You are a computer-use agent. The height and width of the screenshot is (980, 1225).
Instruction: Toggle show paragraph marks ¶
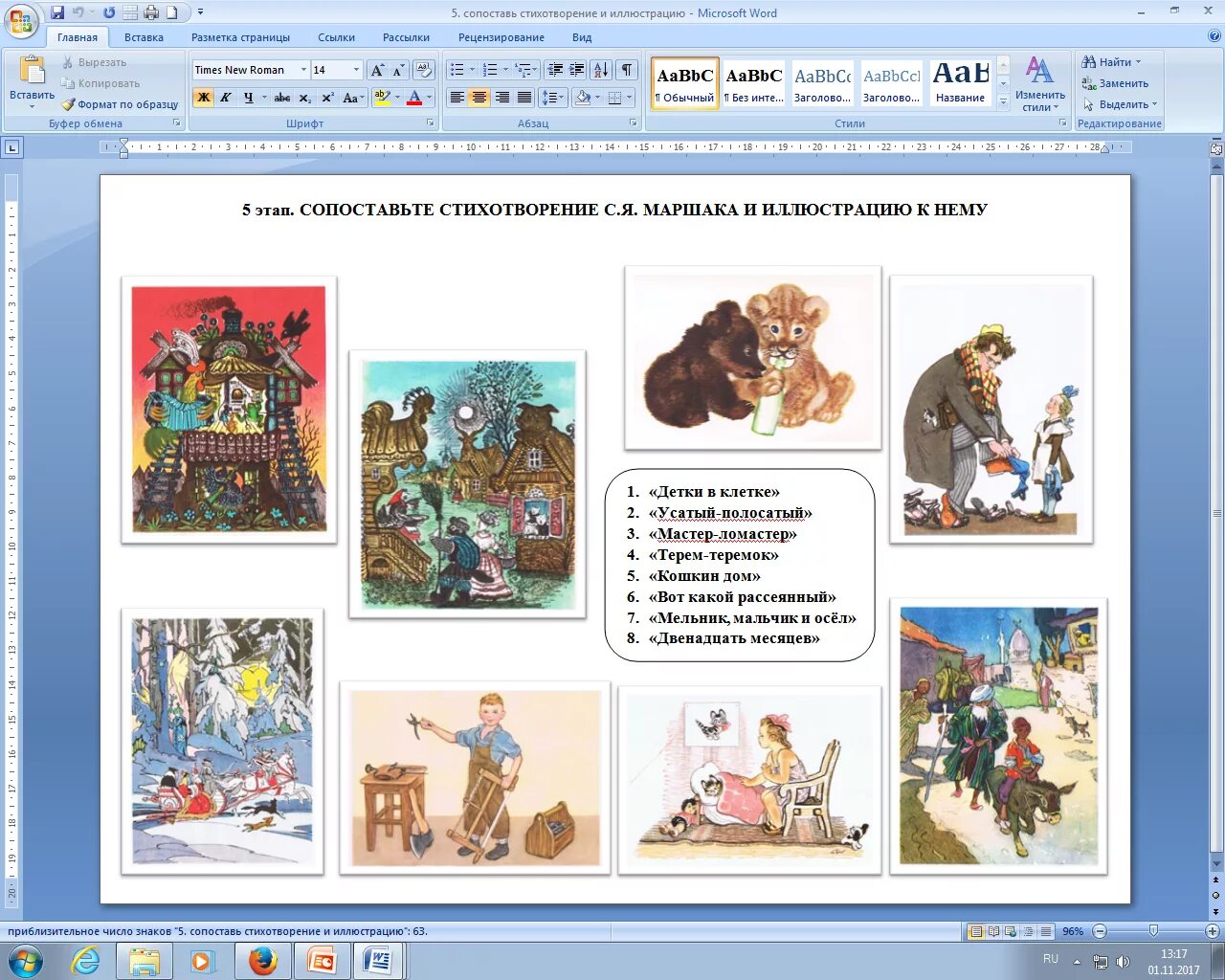point(627,70)
